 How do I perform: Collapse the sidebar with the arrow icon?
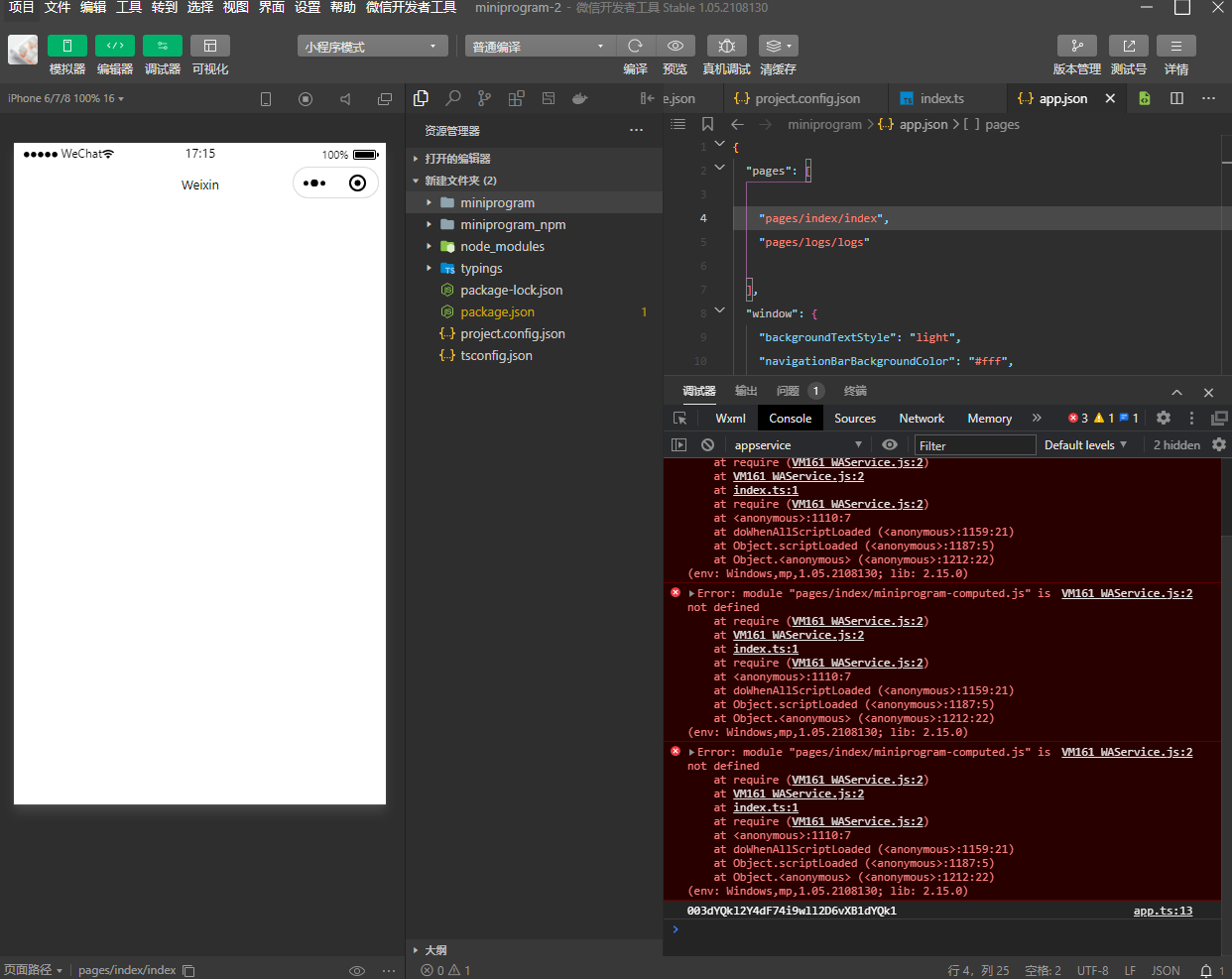point(647,98)
